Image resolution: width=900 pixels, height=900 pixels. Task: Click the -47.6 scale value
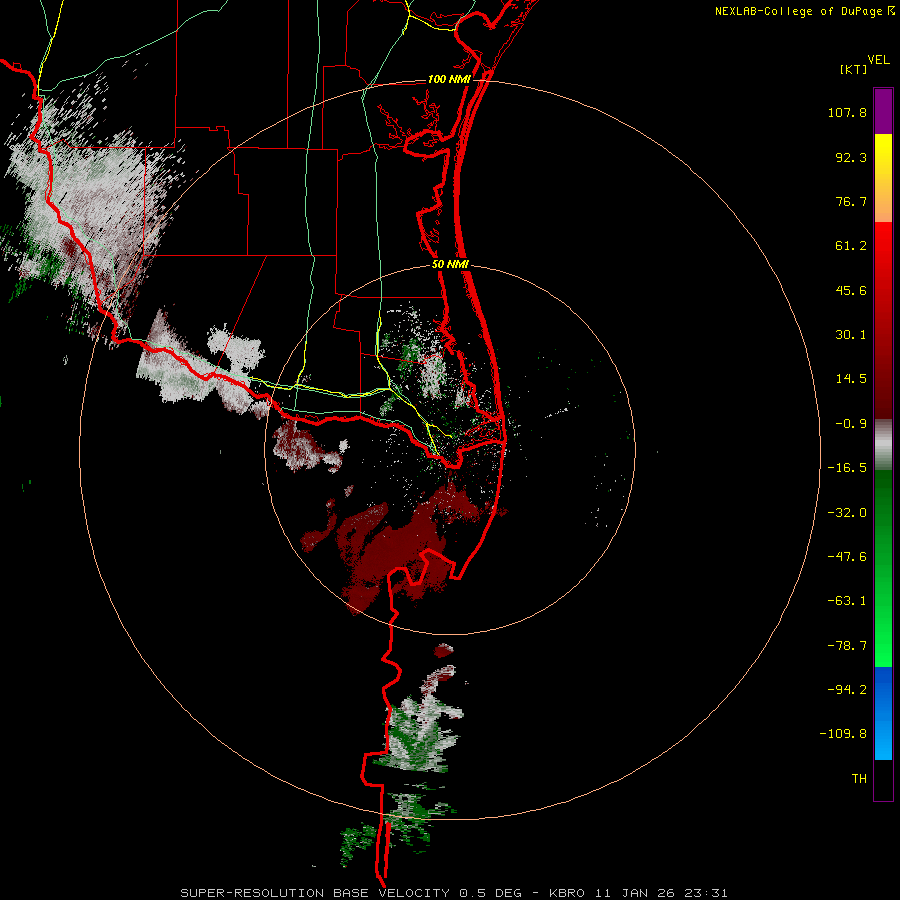tap(847, 557)
